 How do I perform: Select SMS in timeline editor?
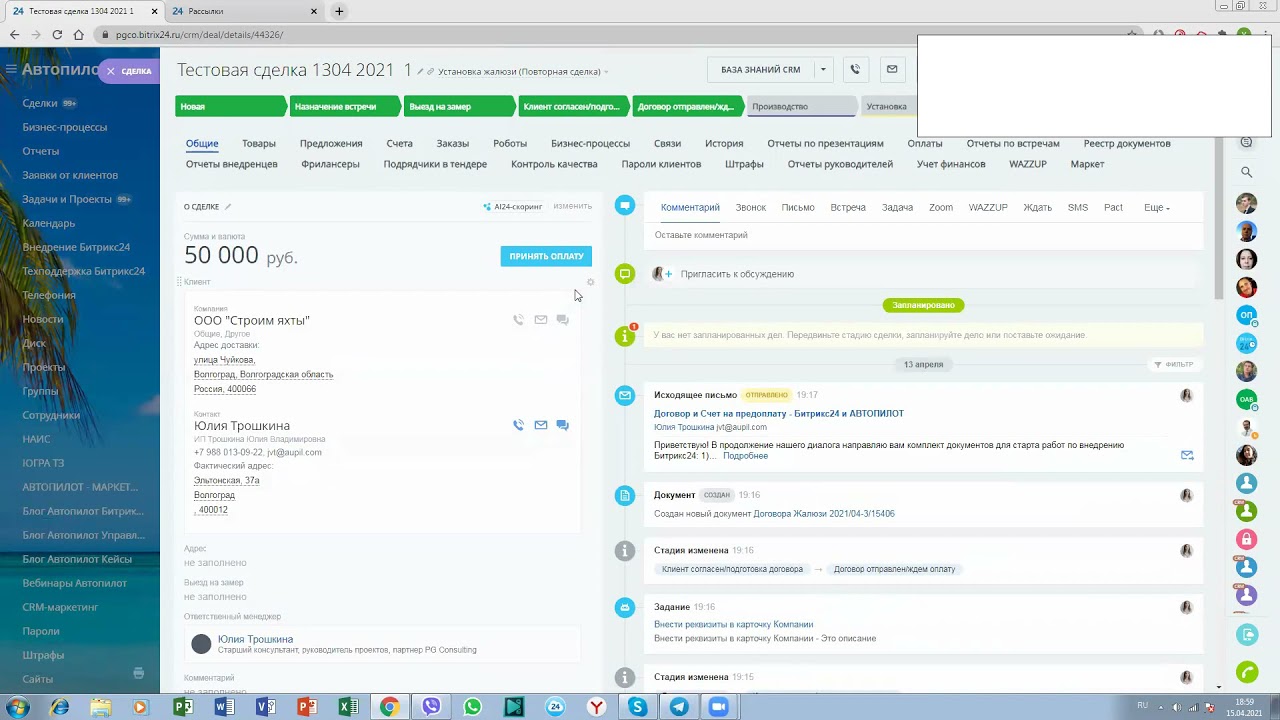pos(1078,208)
